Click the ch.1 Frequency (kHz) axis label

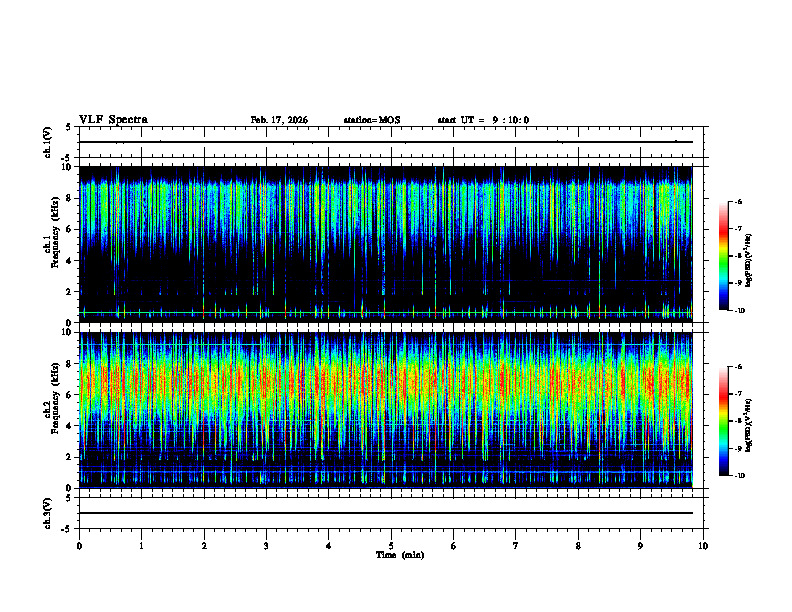pos(52,232)
